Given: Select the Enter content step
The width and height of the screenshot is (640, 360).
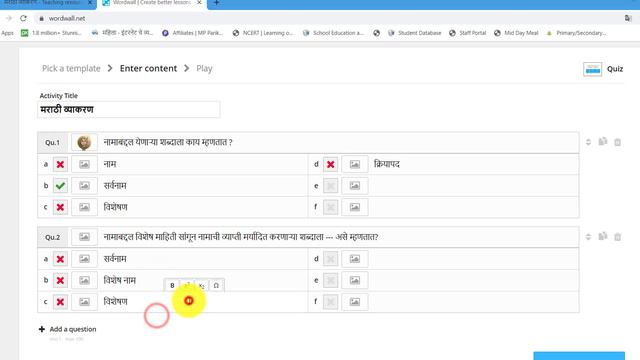Looking at the screenshot, I should (x=148, y=68).
